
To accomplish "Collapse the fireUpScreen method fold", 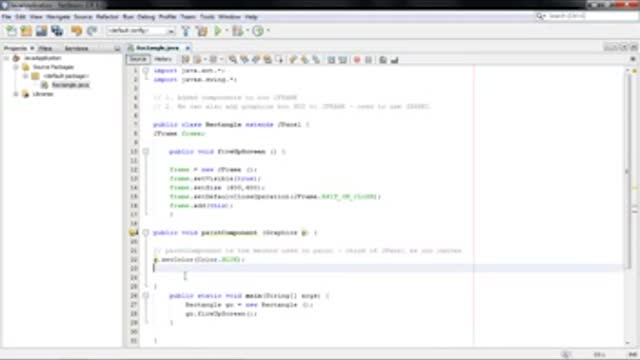I will 146,151.
